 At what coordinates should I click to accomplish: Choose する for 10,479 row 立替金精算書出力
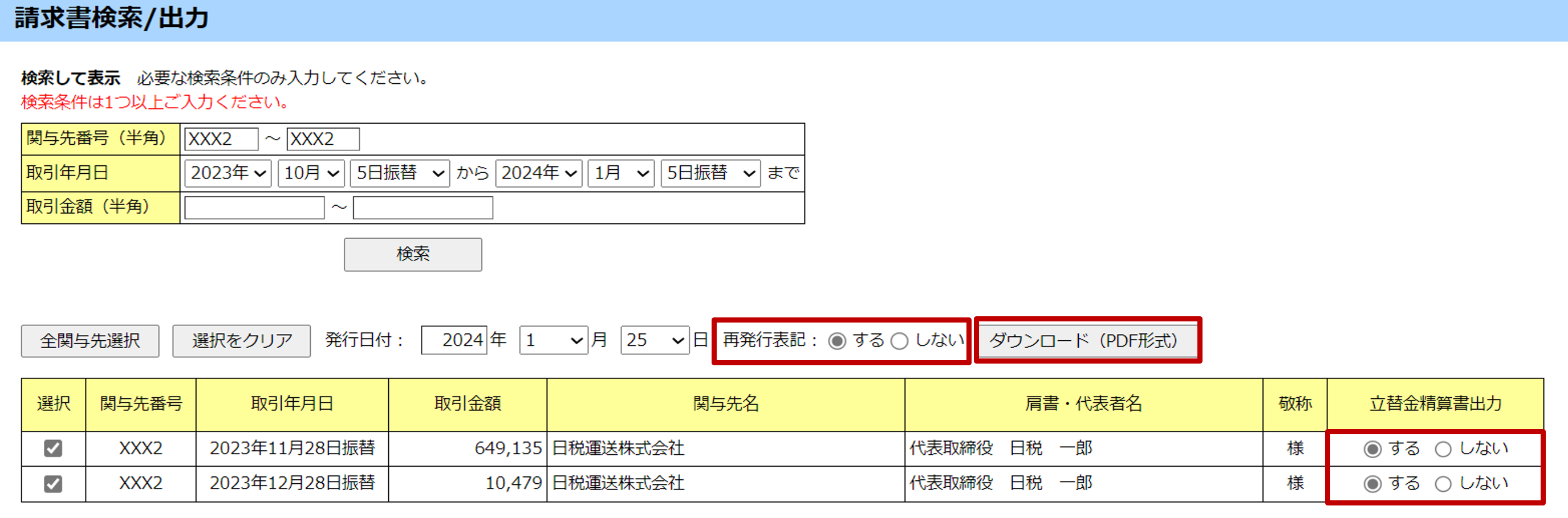click(1372, 484)
